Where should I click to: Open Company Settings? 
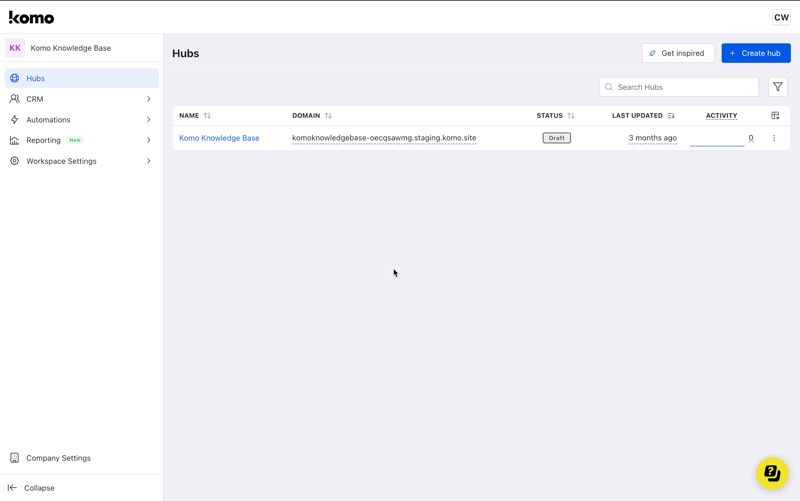tap(58, 458)
